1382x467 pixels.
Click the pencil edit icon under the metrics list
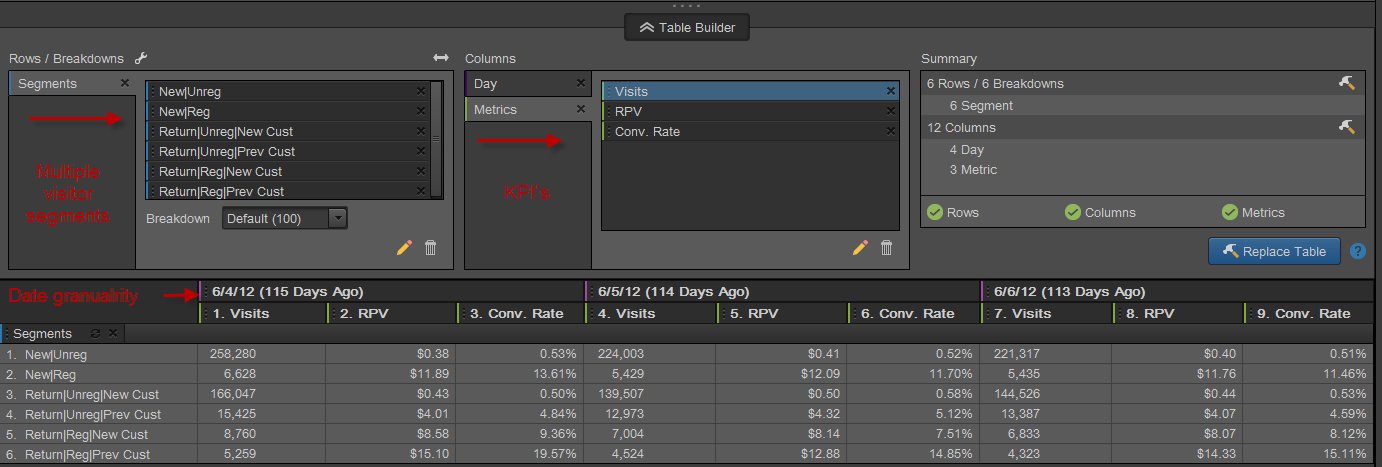[860, 248]
